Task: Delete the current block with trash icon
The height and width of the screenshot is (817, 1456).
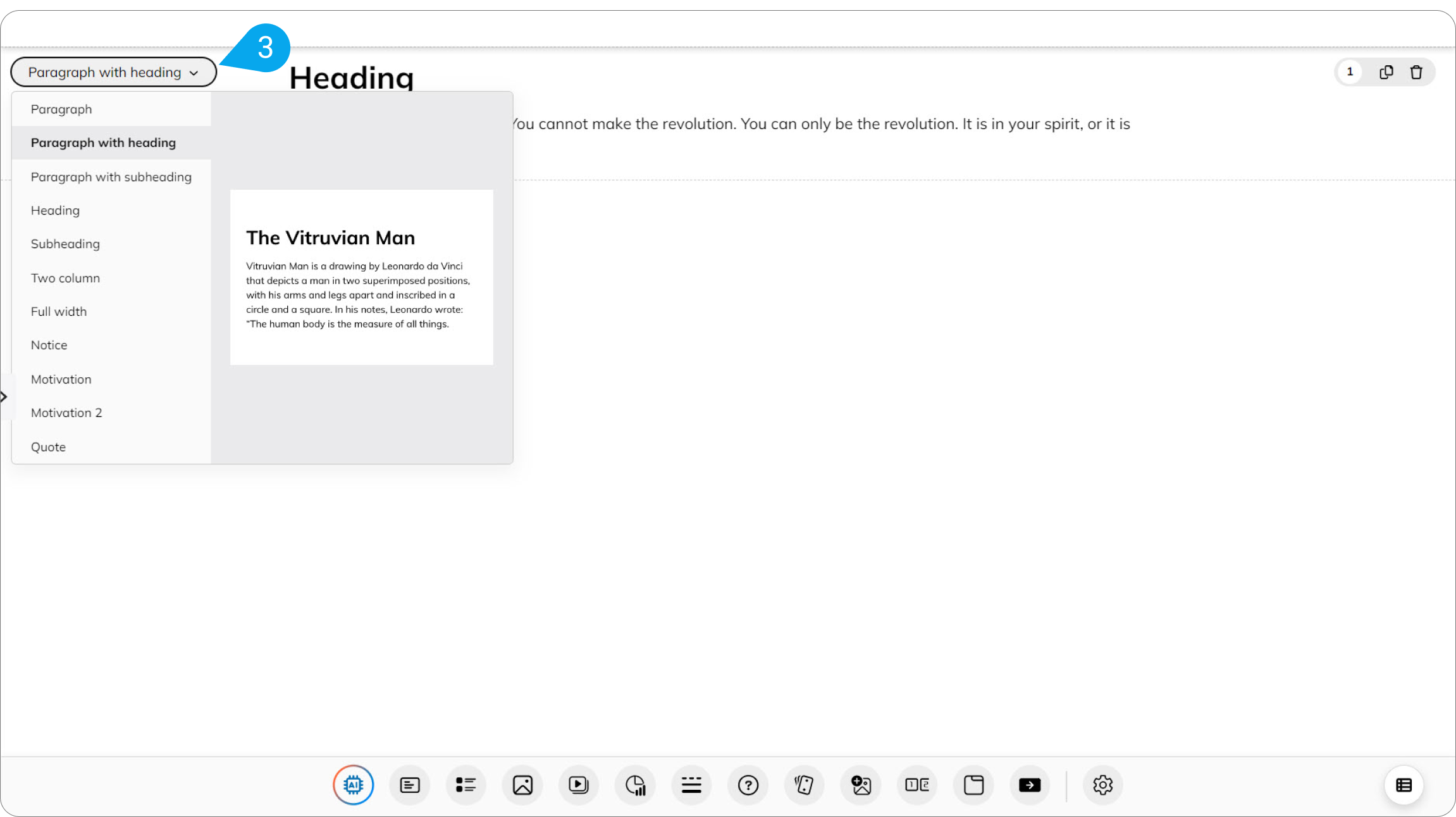Action: click(x=1417, y=72)
